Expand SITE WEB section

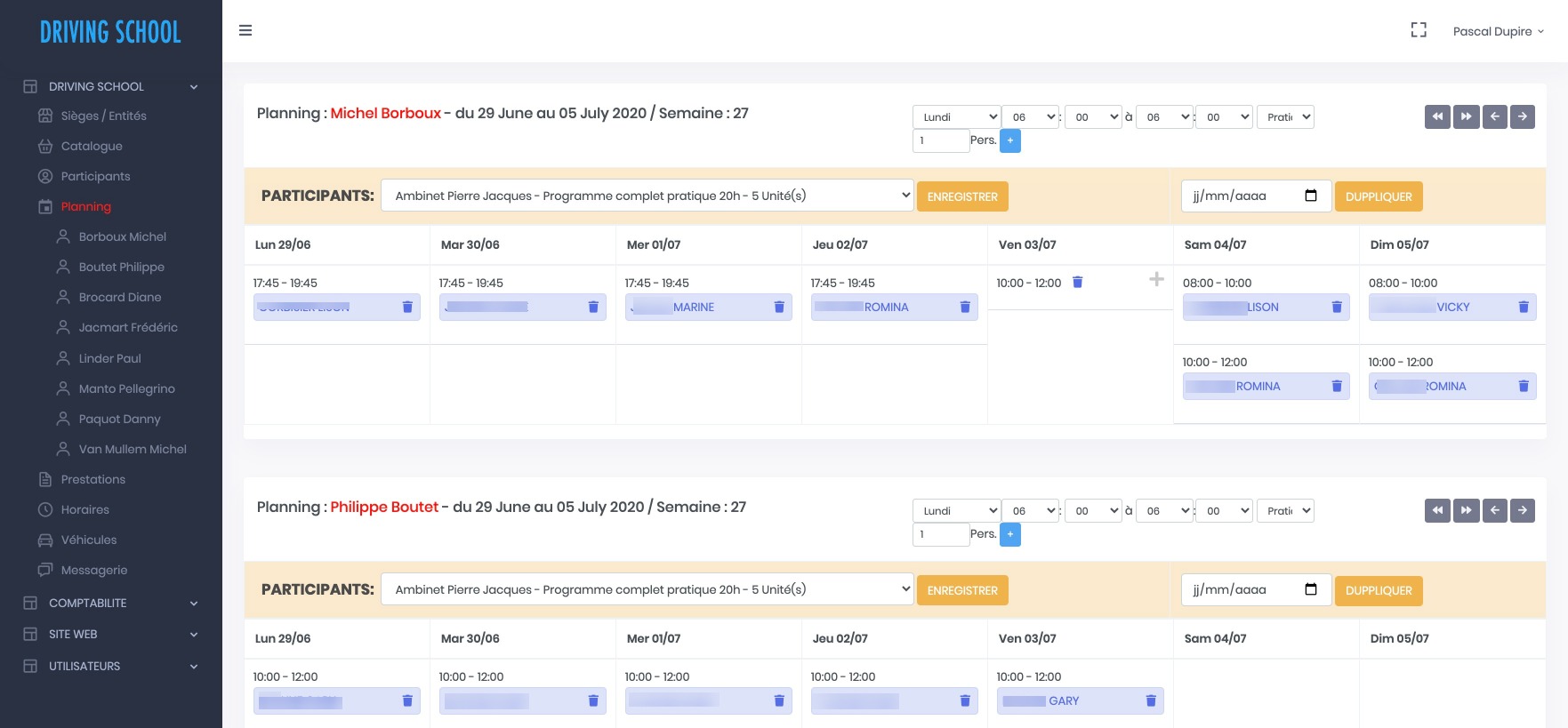point(111,634)
